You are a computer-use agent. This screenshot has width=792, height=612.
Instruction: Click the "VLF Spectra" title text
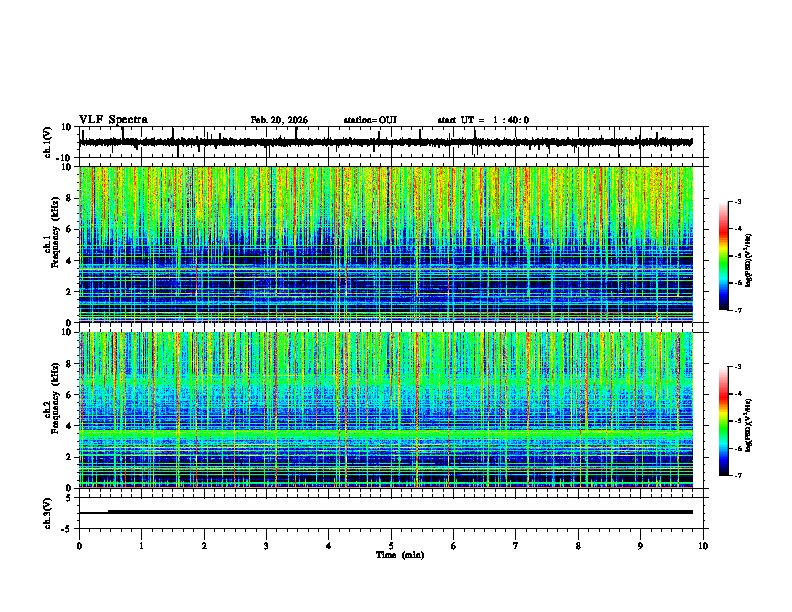113,120
